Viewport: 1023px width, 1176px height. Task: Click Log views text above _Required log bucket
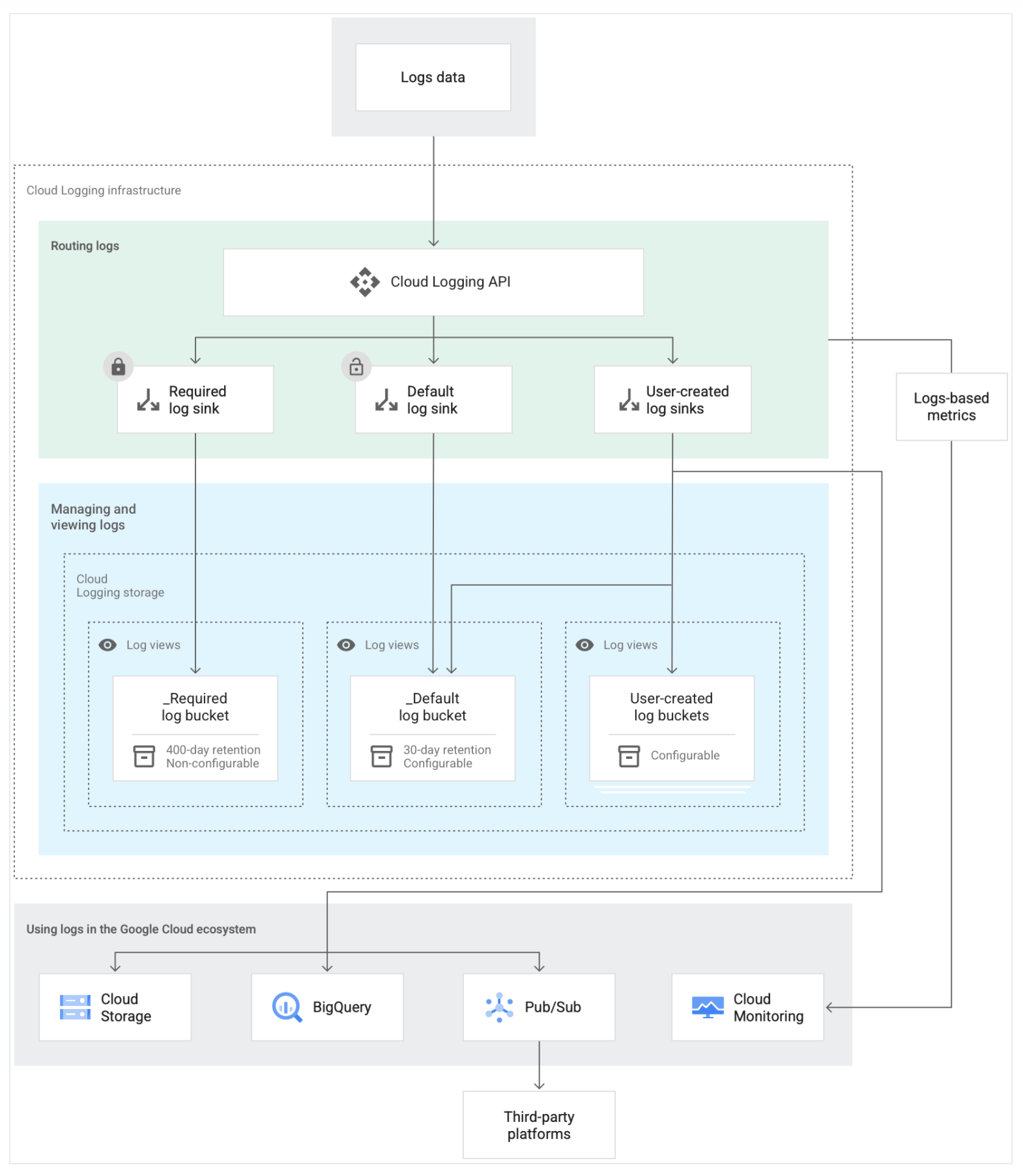[x=153, y=645]
